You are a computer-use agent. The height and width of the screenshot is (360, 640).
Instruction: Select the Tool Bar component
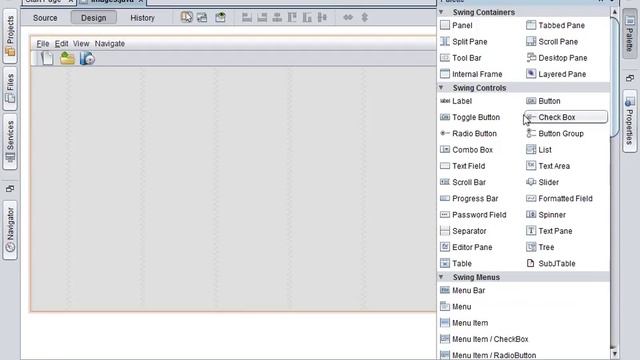461,58
